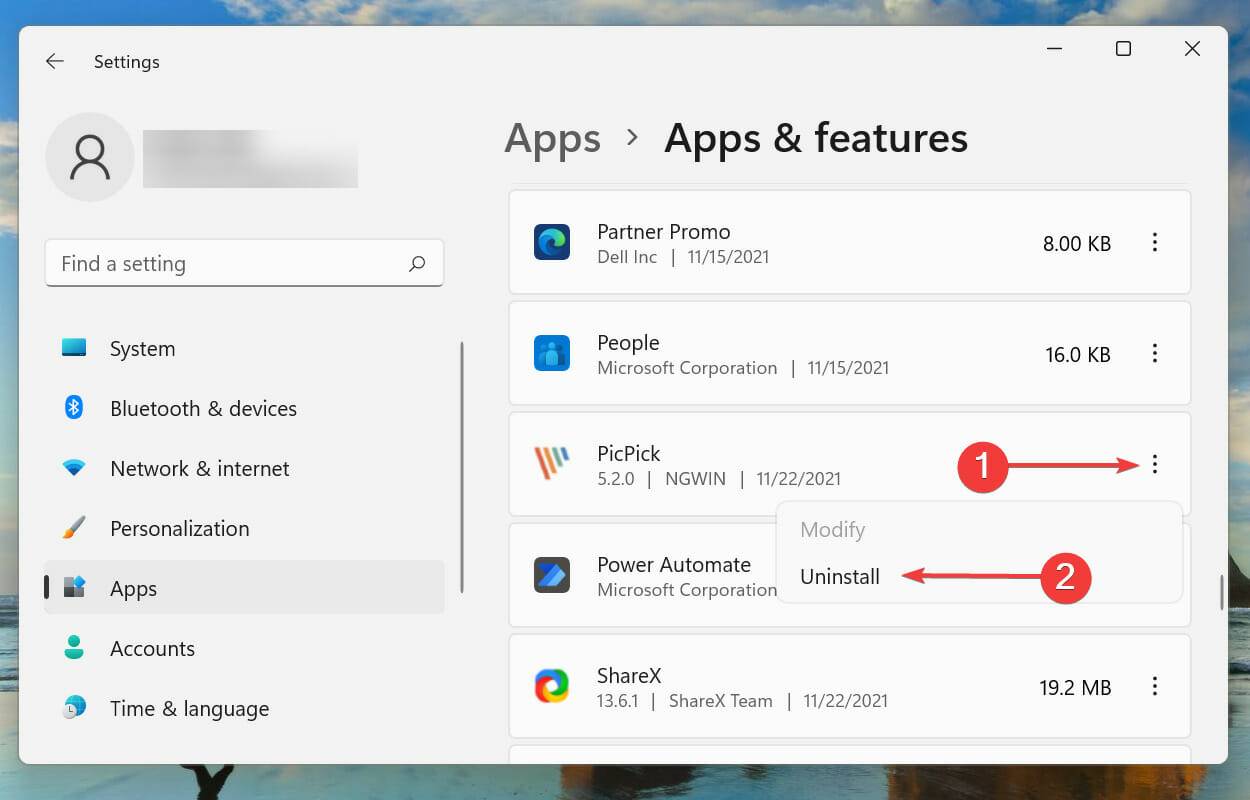1250x800 pixels.
Task: Click the System monitor icon
Action: tap(74, 348)
